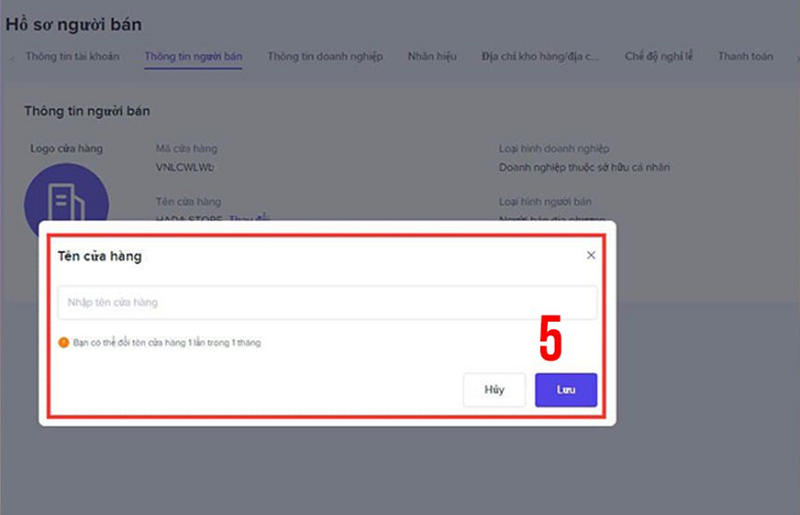The height and width of the screenshot is (515, 800).
Task: Click the store code VNLCWLWb
Action: [x=184, y=168]
